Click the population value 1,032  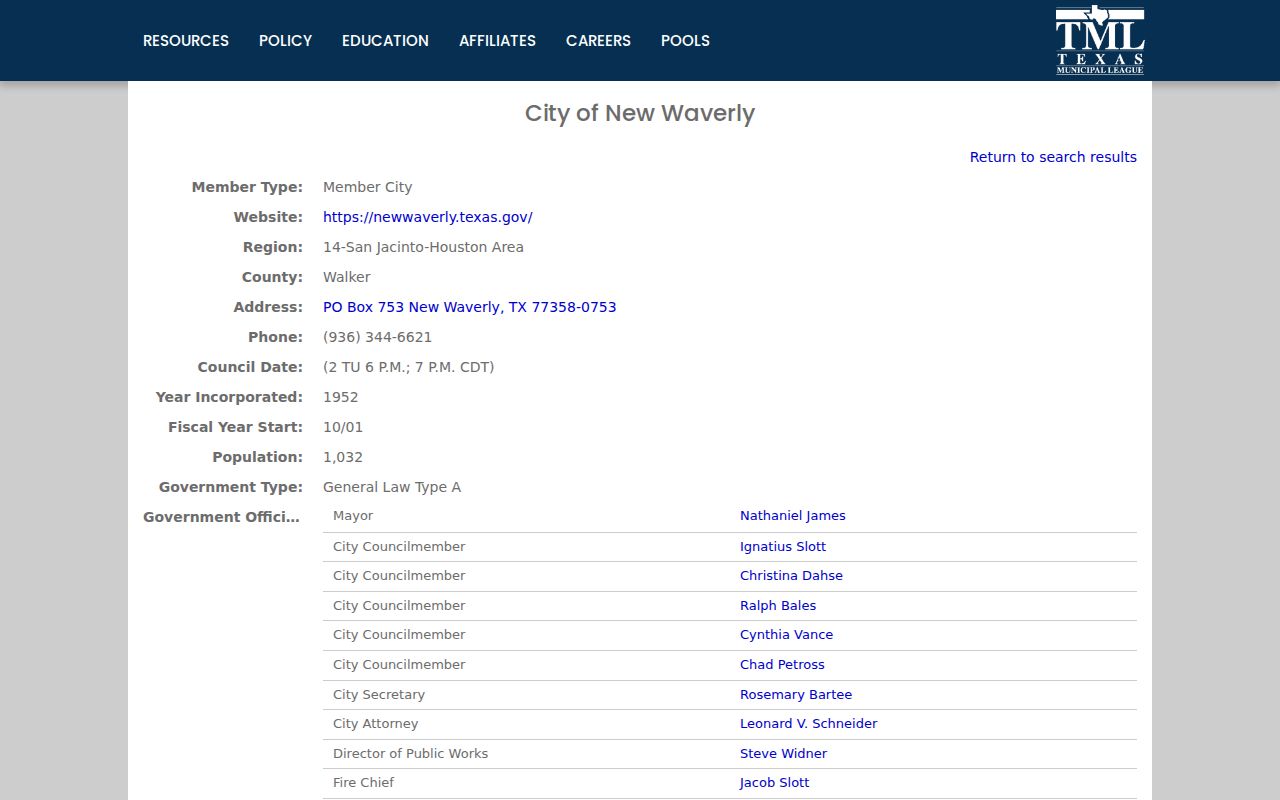pyautogui.click(x=343, y=457)
